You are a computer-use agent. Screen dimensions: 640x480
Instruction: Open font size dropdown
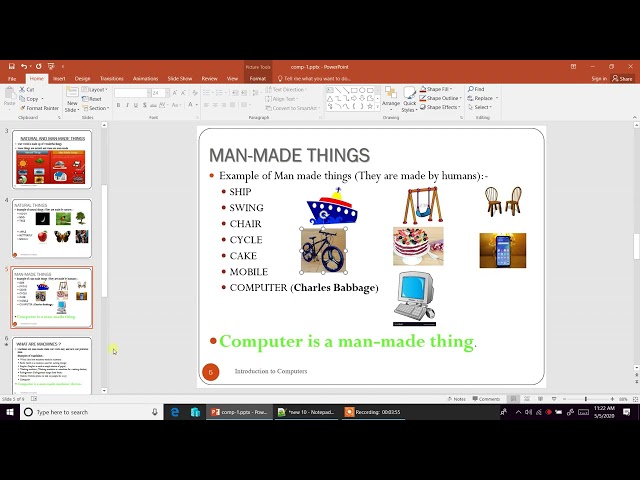(167, 93)
